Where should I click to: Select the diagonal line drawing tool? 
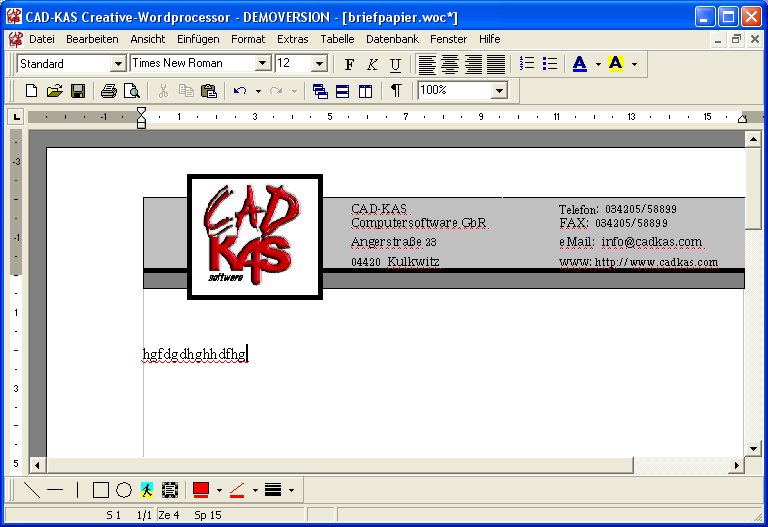tap(32, 490)
